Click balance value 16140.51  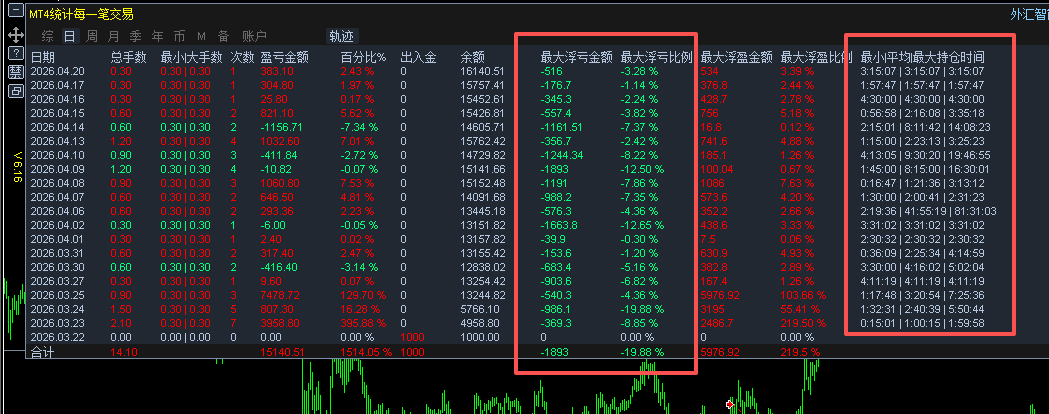[482, 71]
